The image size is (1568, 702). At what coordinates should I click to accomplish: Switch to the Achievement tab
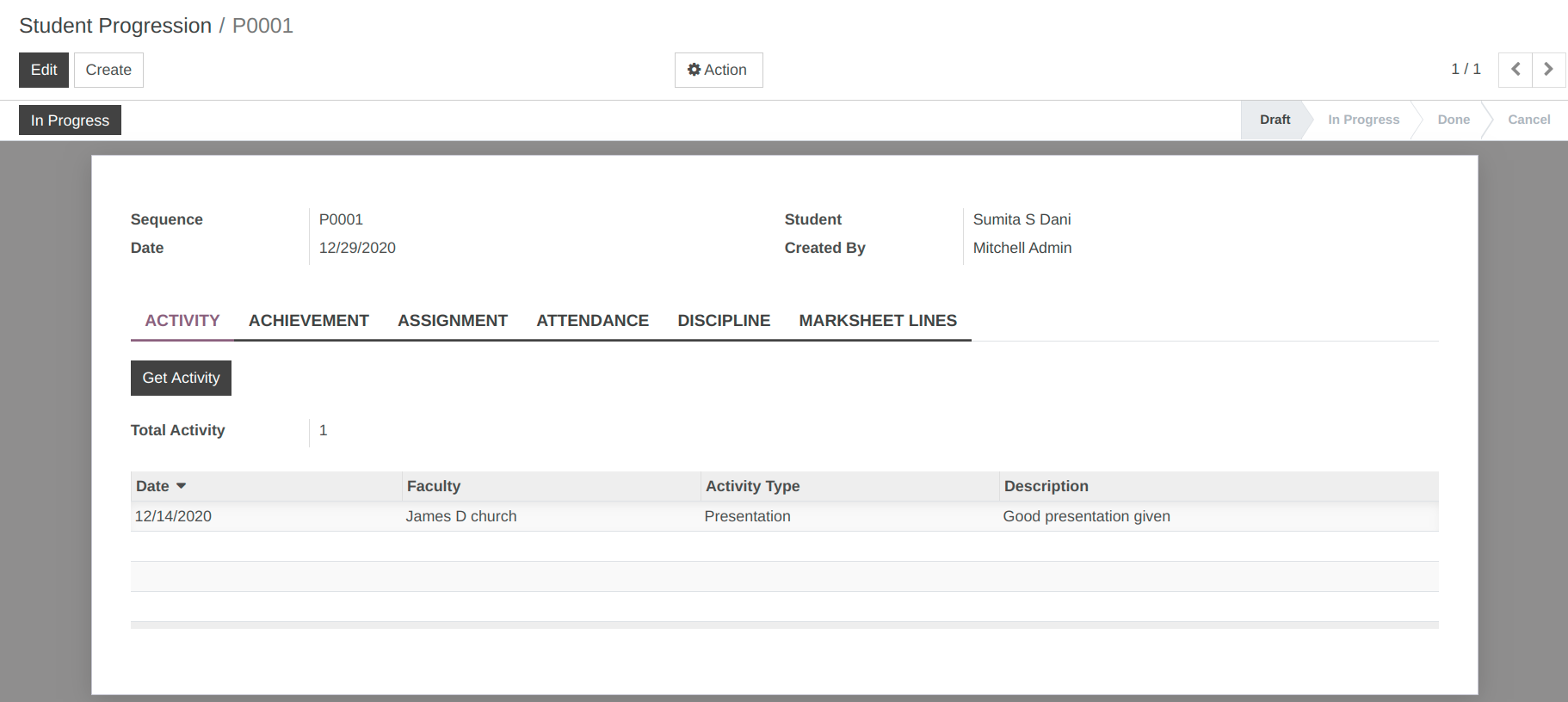point(309,321)
